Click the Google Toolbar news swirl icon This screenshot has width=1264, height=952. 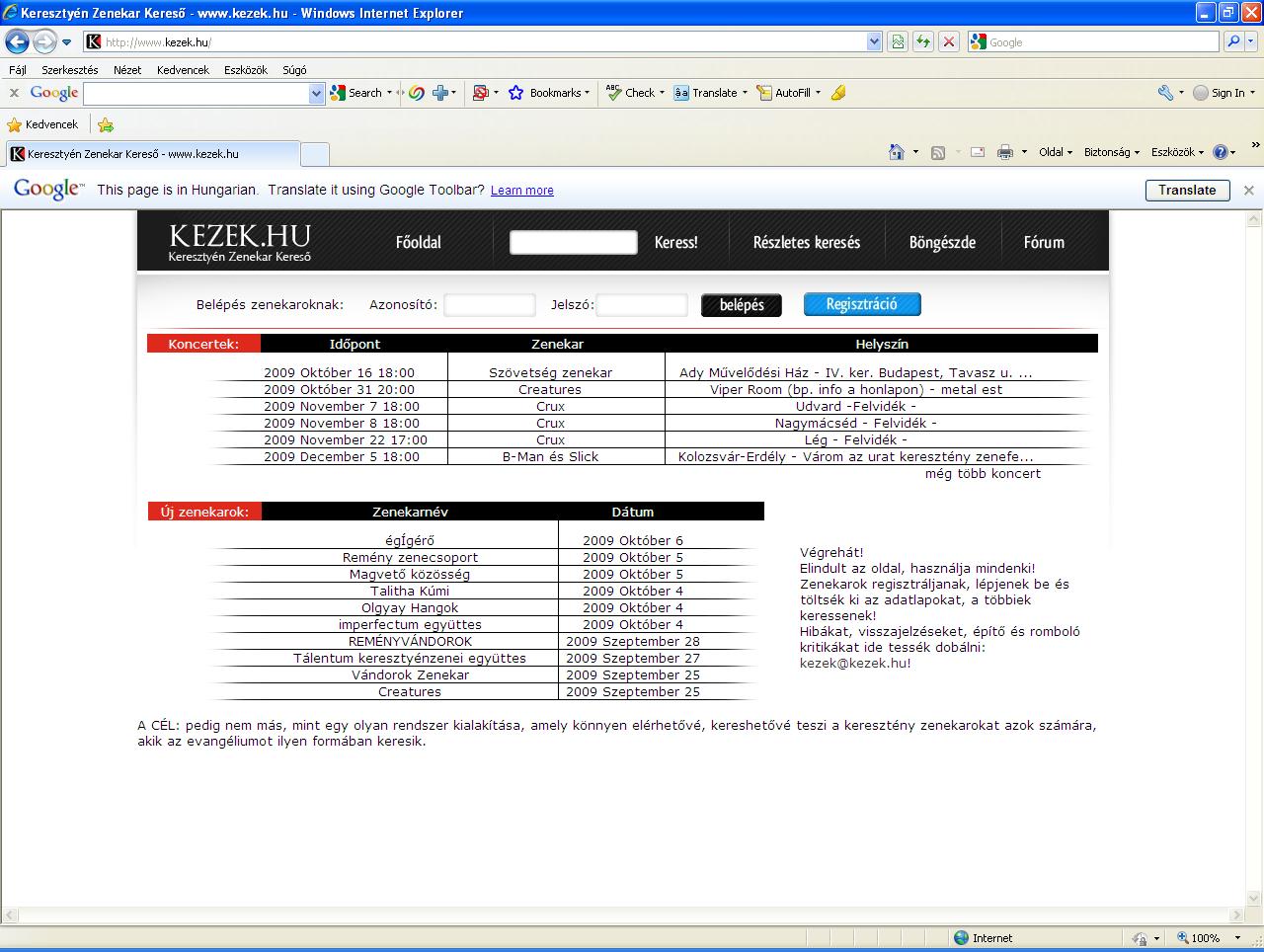click(417, 93)
